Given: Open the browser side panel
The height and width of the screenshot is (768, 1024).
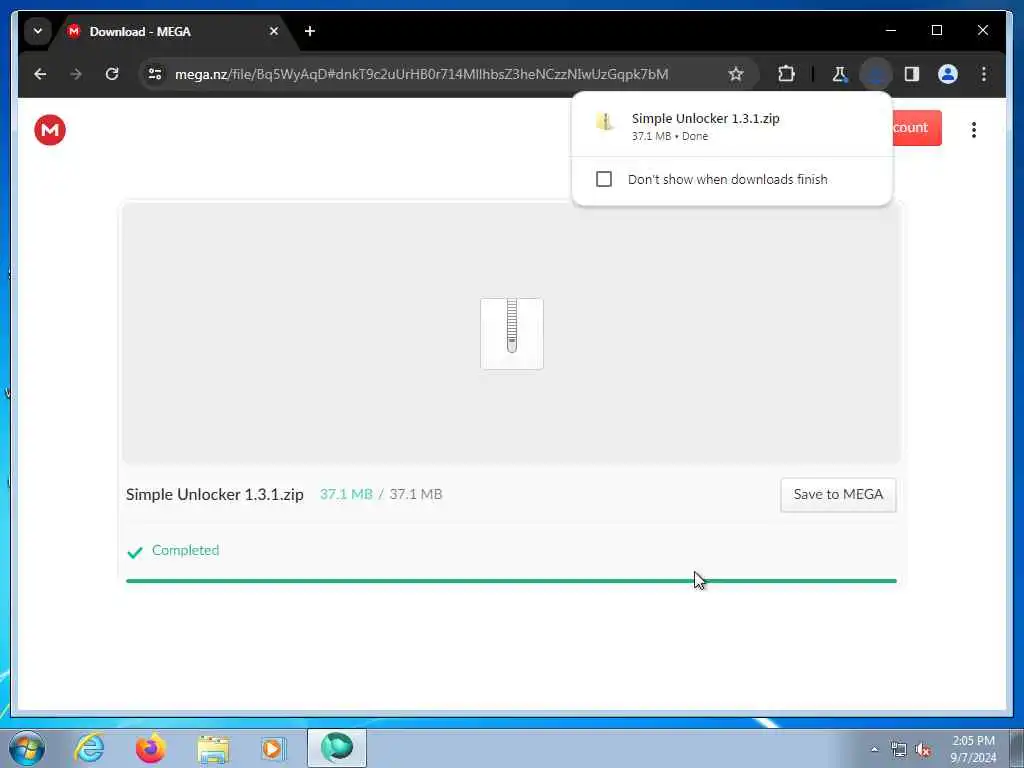Looking at the screenshot, I should (912, 74).
